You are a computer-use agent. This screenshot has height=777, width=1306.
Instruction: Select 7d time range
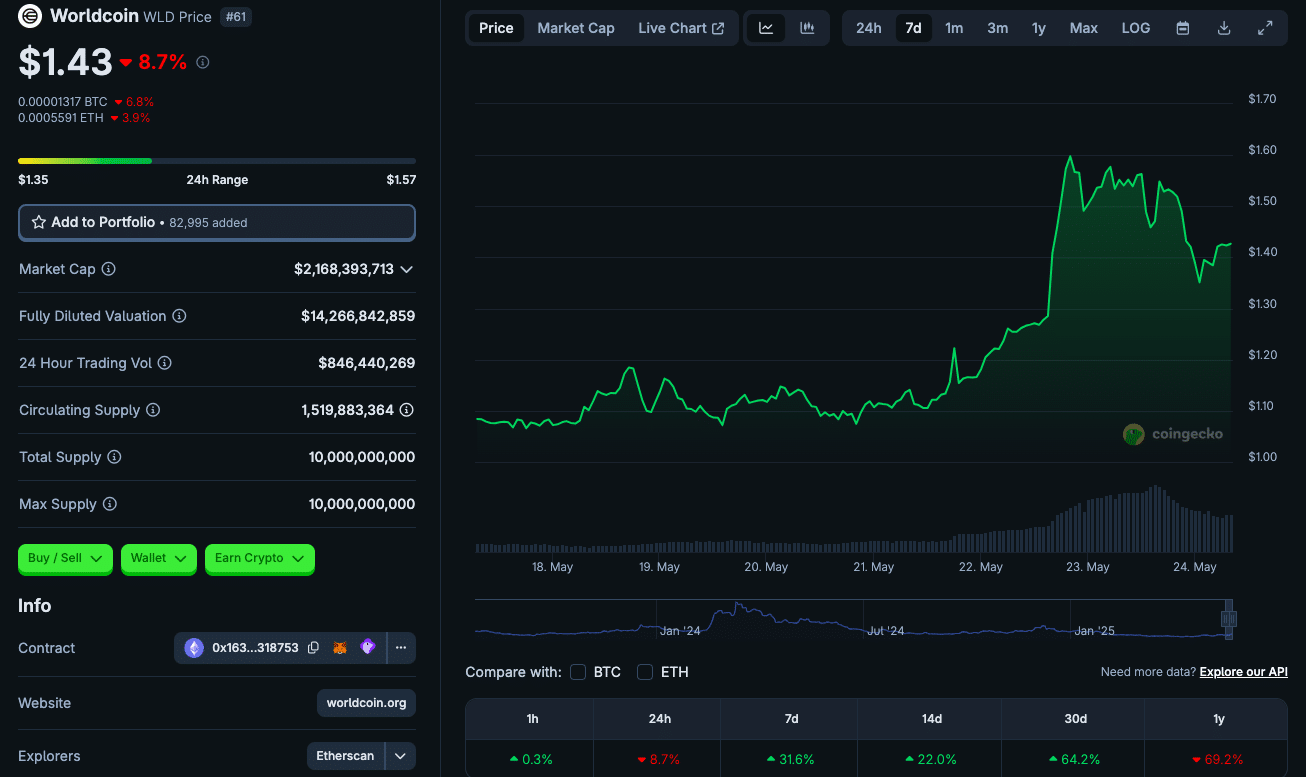pyautogui.click(x=913, y=28)
